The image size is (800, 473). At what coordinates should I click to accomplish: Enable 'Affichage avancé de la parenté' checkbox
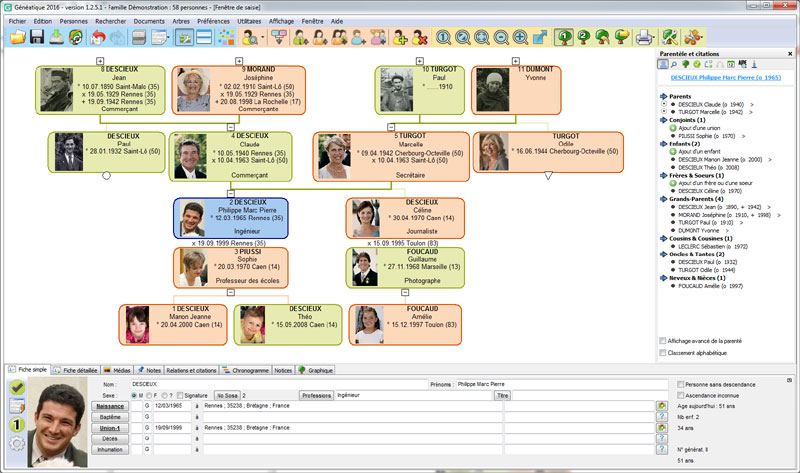click(x=663, y=341)
